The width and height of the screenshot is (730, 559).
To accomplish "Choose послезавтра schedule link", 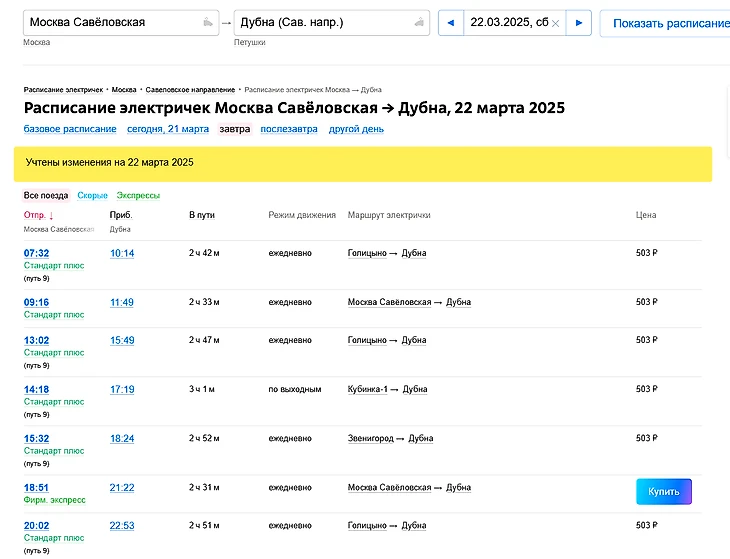I will pyautogui.click(x=289, y=129).
